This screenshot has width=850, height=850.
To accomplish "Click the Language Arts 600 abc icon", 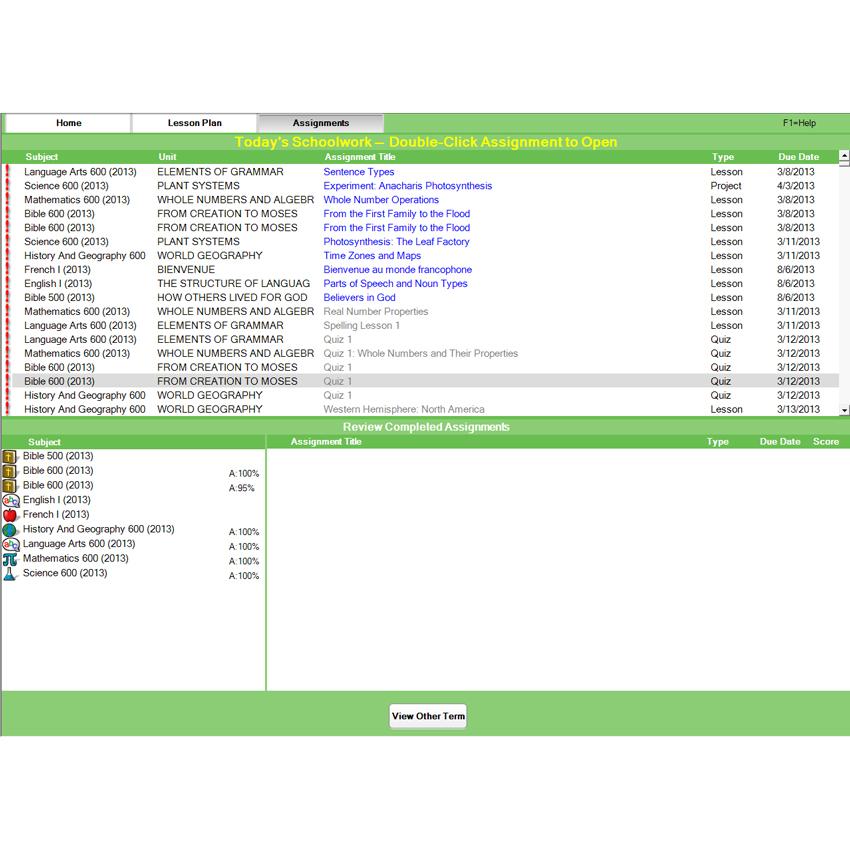I will tap(10, 545).
